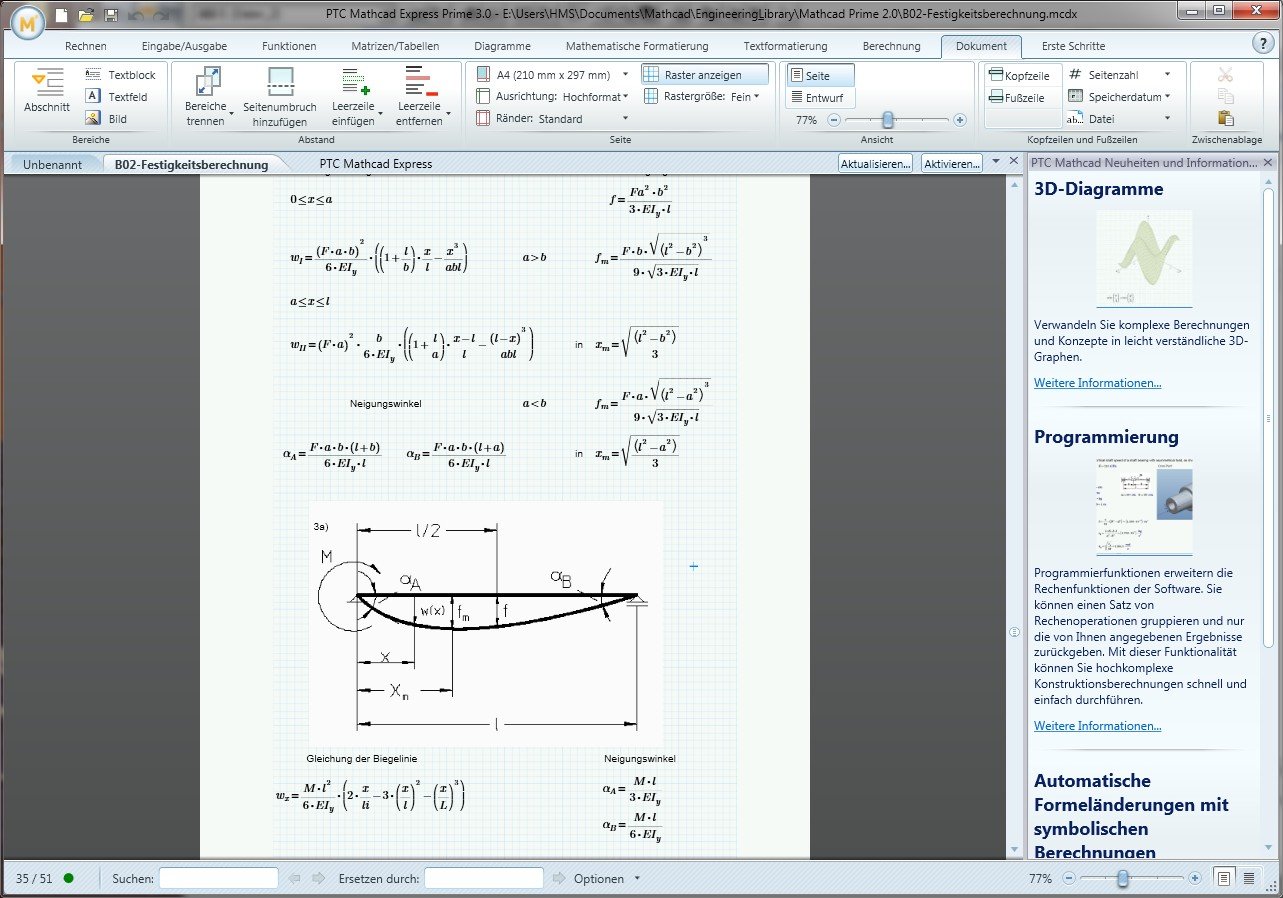Viewport: 1283px width, 898px height.
Task: Open the Rechnen ribbon tab
Action: pyautogui.click(x=86, y=46)
